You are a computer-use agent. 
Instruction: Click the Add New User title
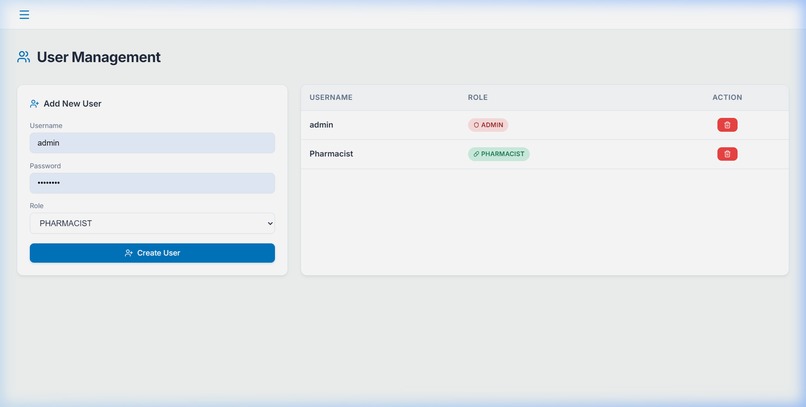pos(72,104)
